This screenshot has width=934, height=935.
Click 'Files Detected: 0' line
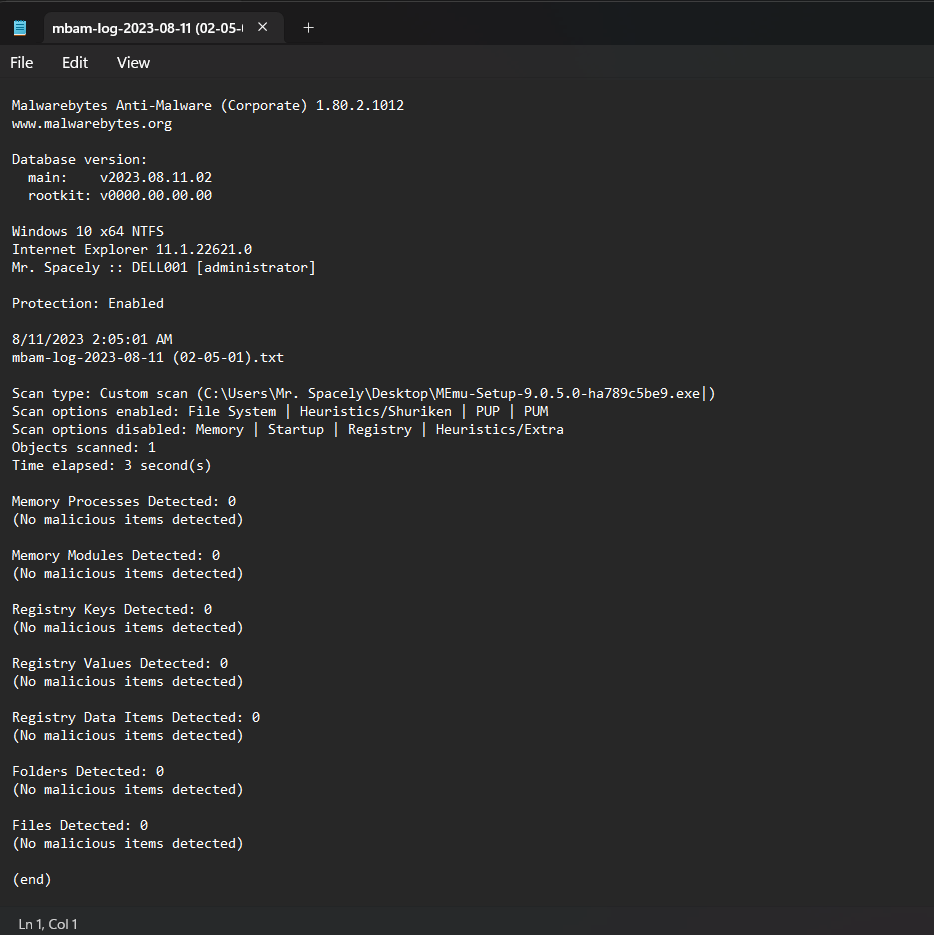click(80, 825)
